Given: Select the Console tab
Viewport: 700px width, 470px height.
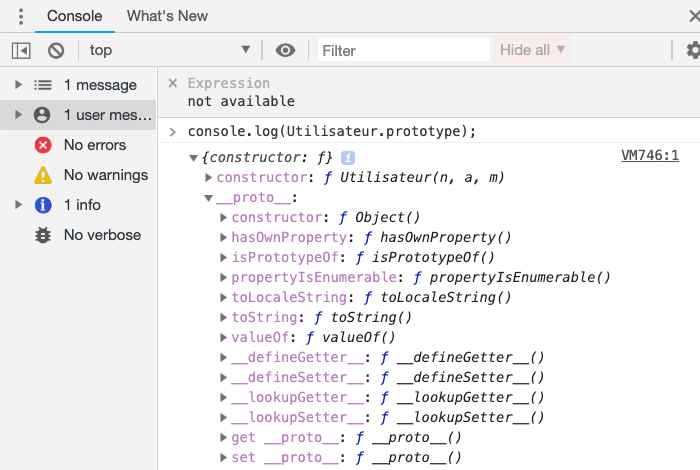Looking at the screenshot, I should pyautogui.click(x=74, y=16).
